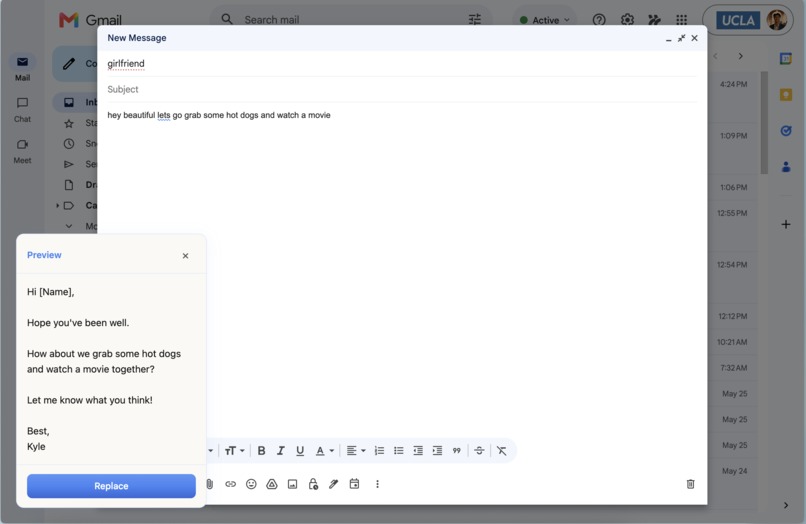Attach a file with paperclip icon
This screenshot has width=806, height=524.
point(210,484)
